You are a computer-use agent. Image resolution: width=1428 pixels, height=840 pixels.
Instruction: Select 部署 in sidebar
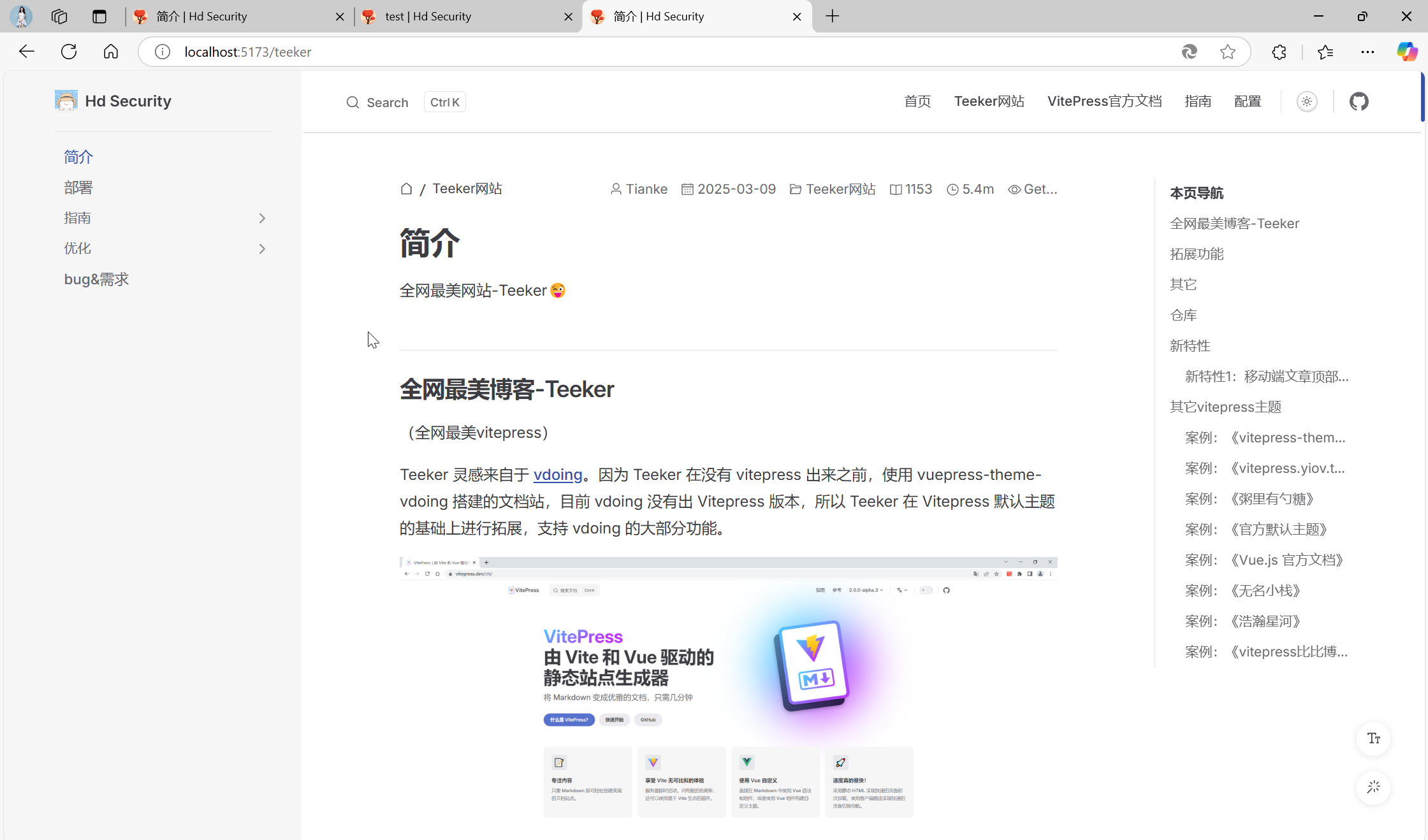(78, 187)
